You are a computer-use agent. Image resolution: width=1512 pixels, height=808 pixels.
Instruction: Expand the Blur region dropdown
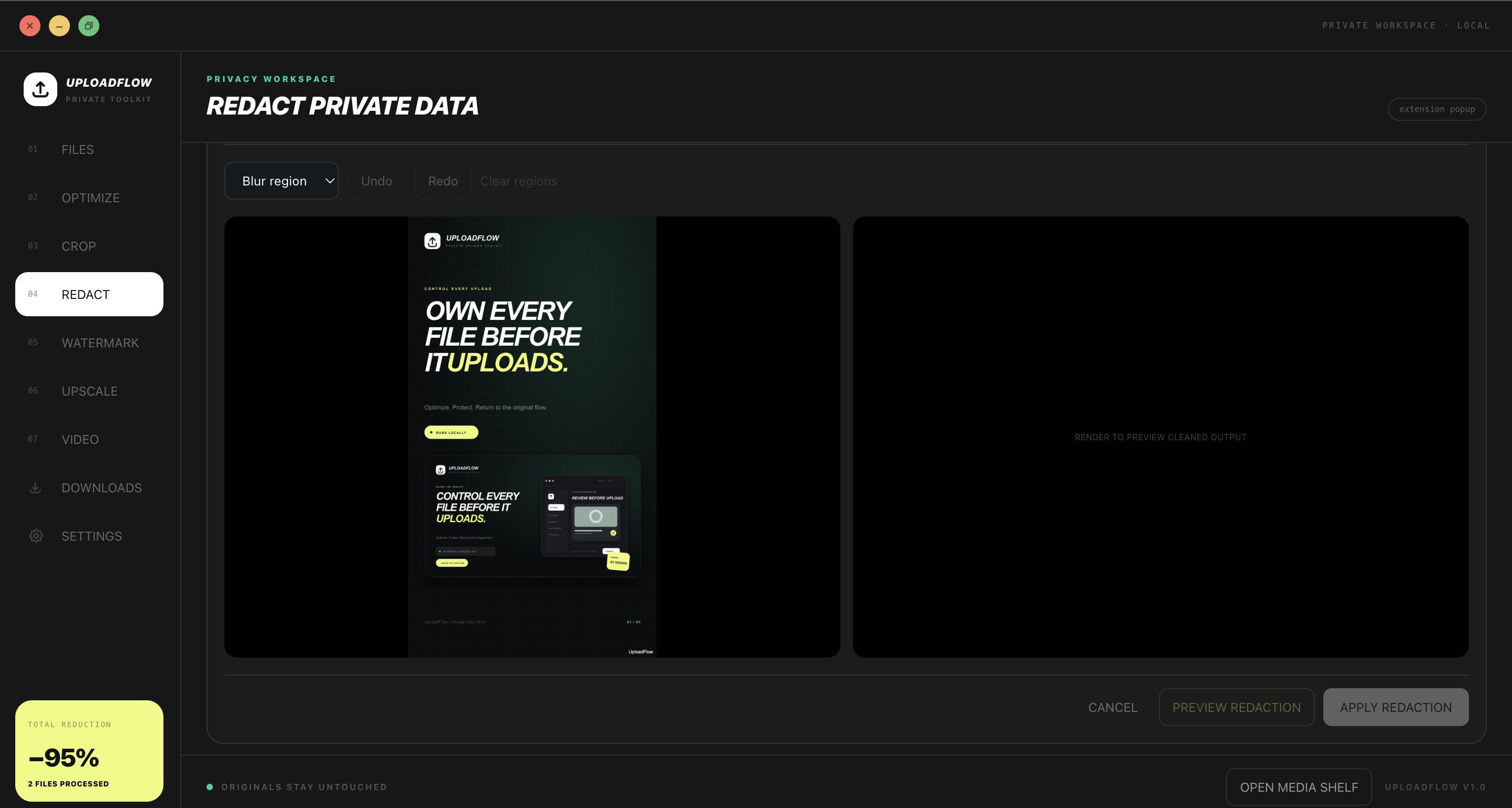pos(282,181)
